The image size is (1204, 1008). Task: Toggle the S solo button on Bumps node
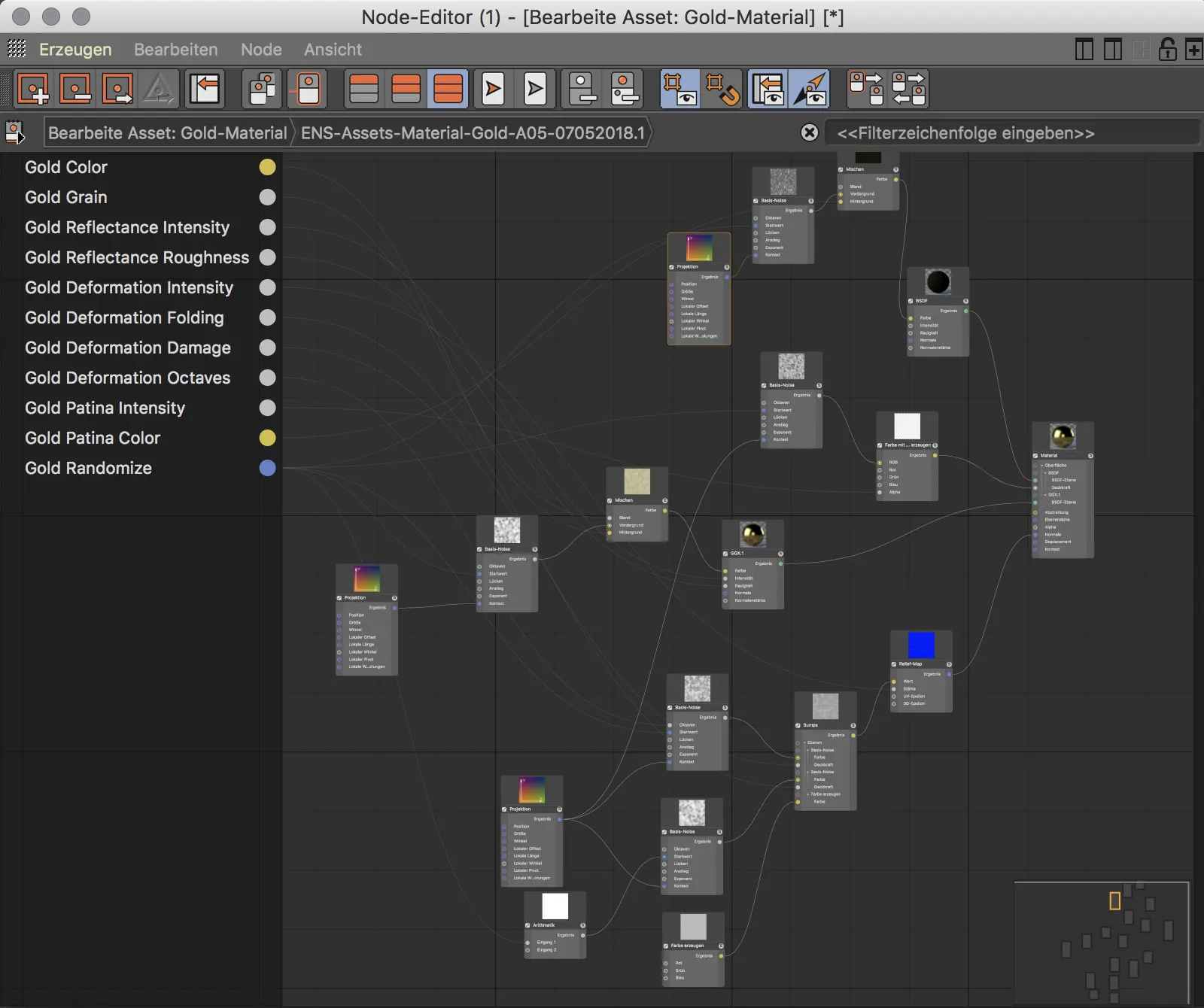(x=853, y=726)
